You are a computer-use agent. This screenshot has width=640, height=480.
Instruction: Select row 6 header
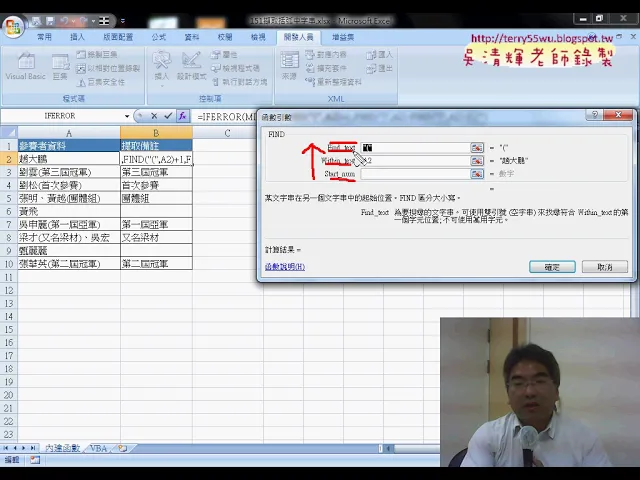[9, 211]
